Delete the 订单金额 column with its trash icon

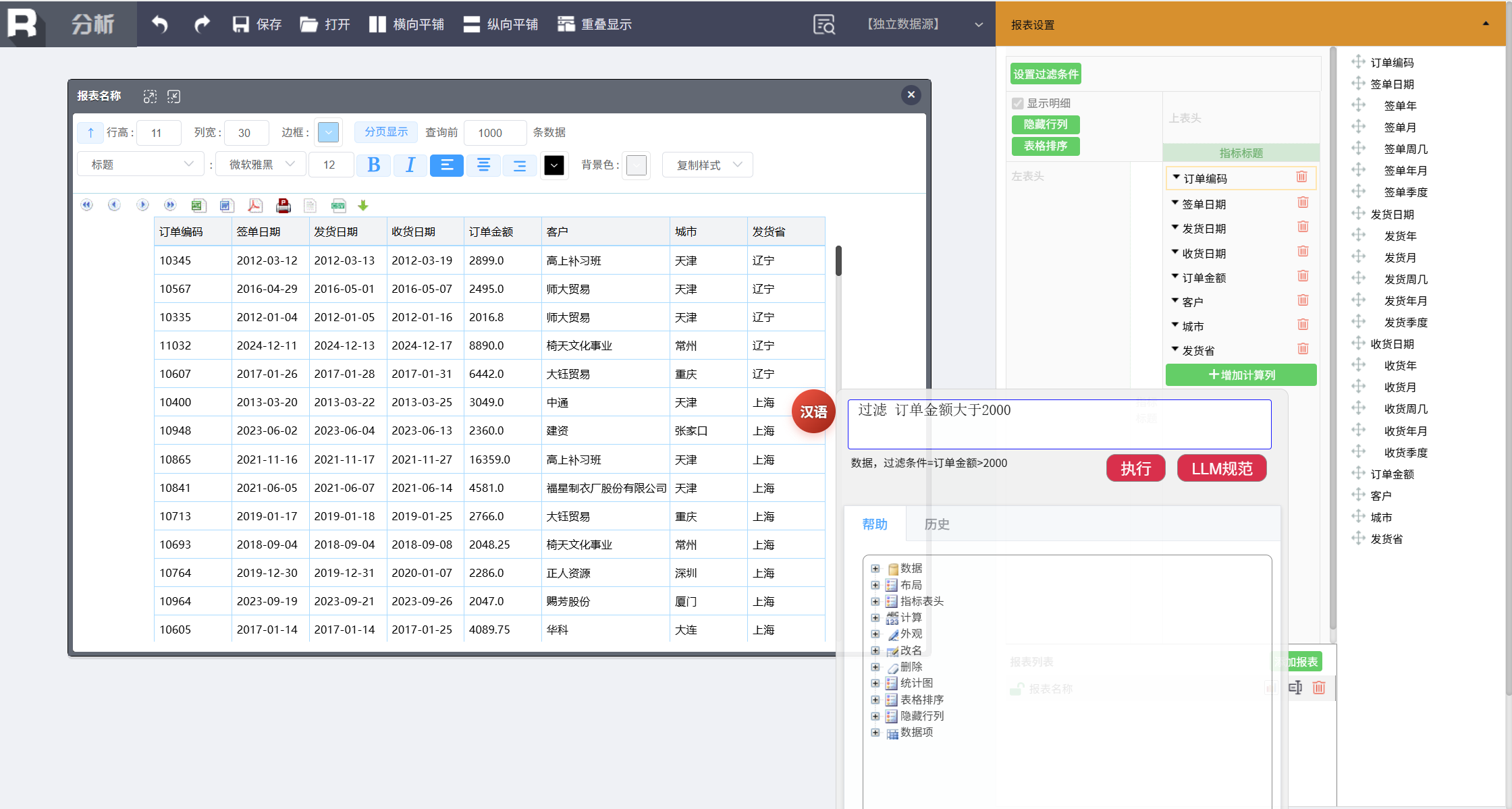(1303, 276)
